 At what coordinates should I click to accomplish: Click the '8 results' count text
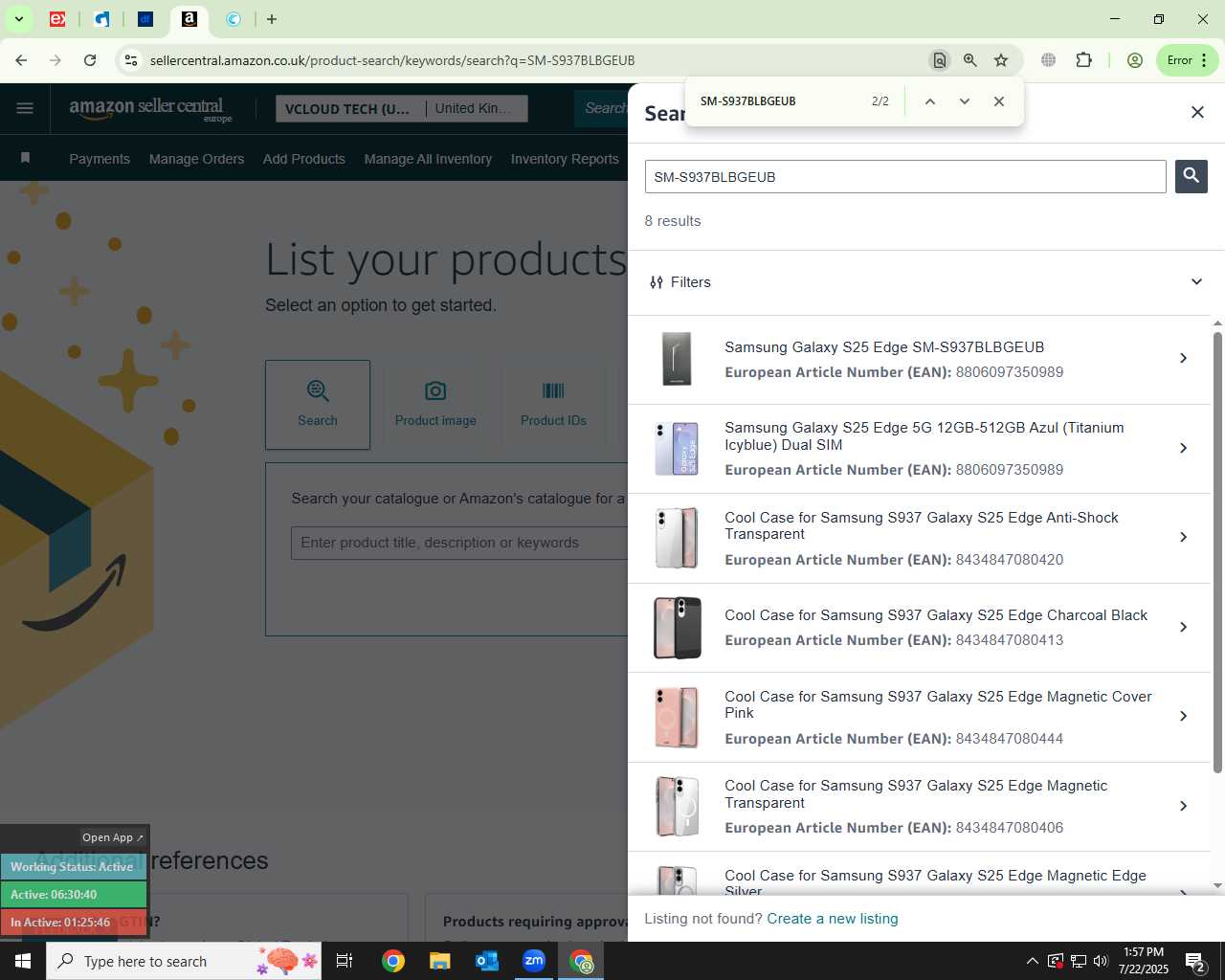tap(673, 221)
